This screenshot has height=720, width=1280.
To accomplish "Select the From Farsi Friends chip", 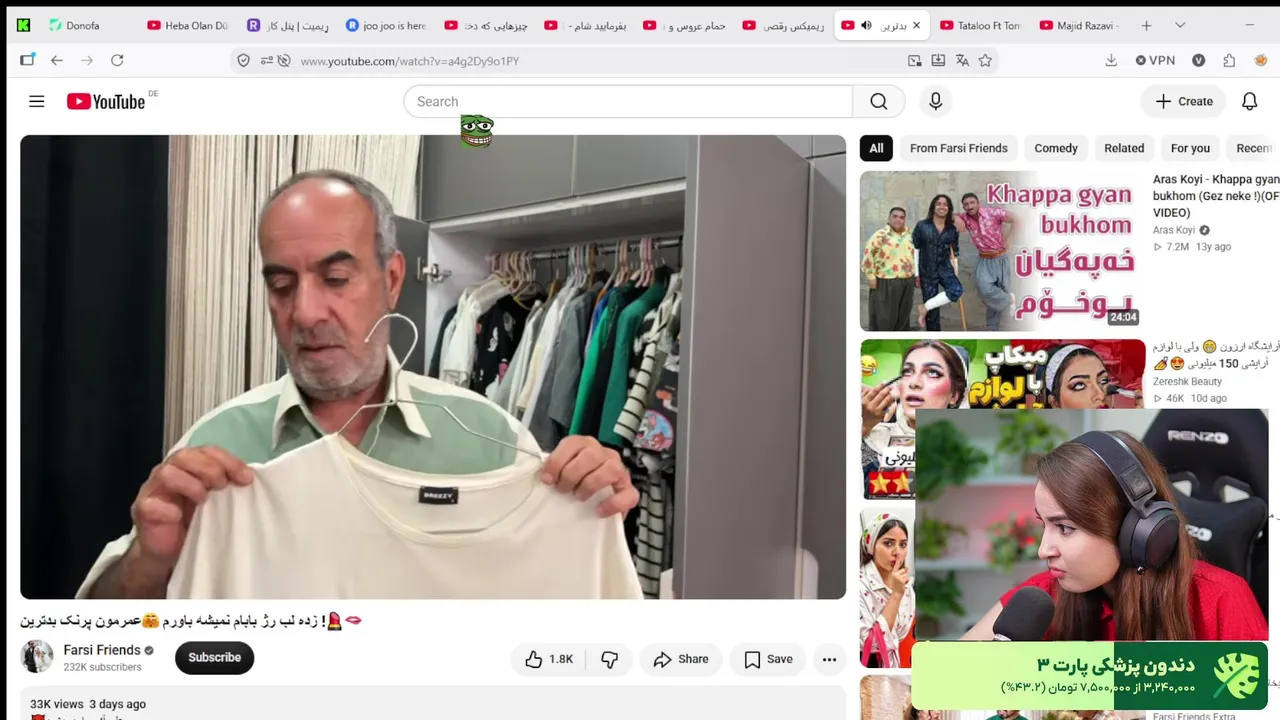I will coord(958,148).
